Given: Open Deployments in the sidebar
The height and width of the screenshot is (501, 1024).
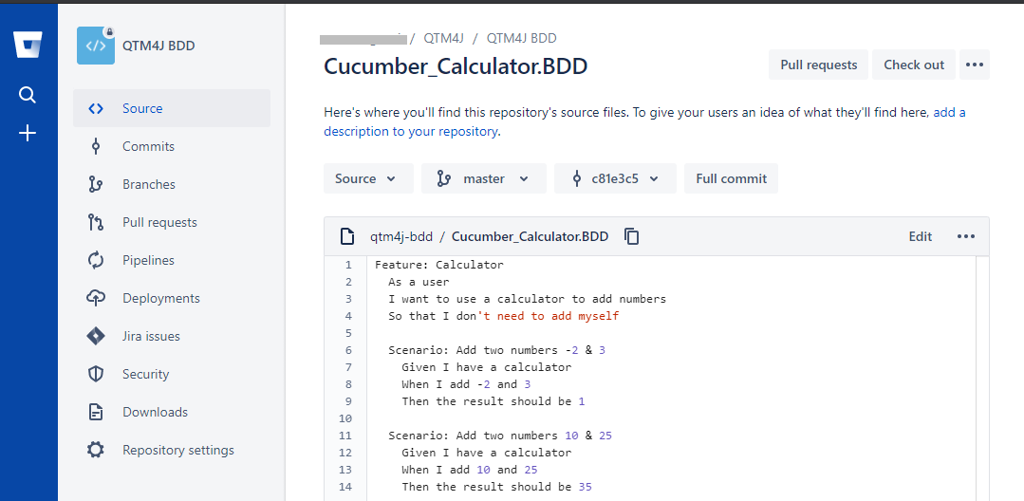Looking at the screenshot, I should 172,298.
